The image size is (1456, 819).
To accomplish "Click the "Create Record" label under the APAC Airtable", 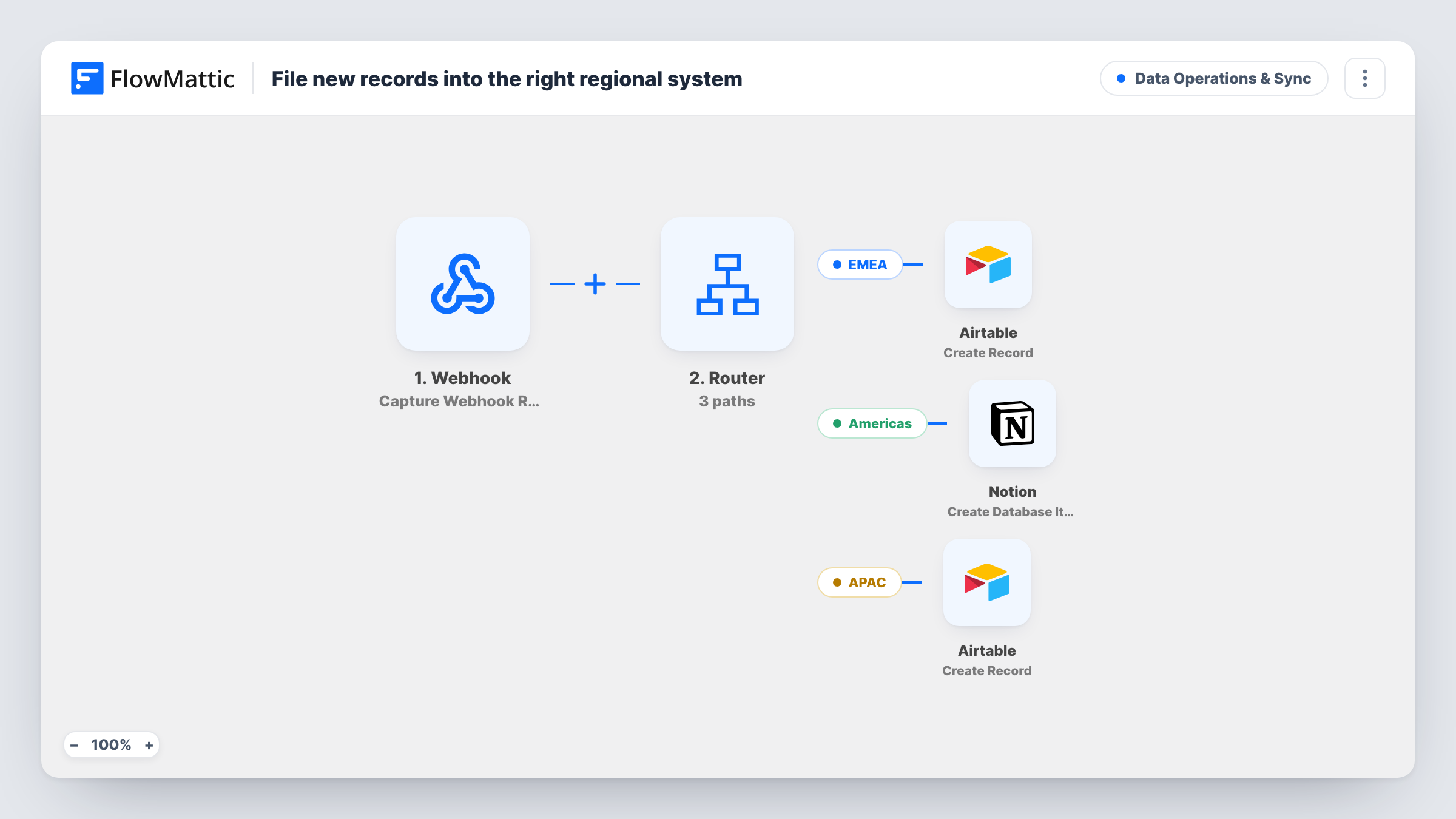I will coord(987,670).
